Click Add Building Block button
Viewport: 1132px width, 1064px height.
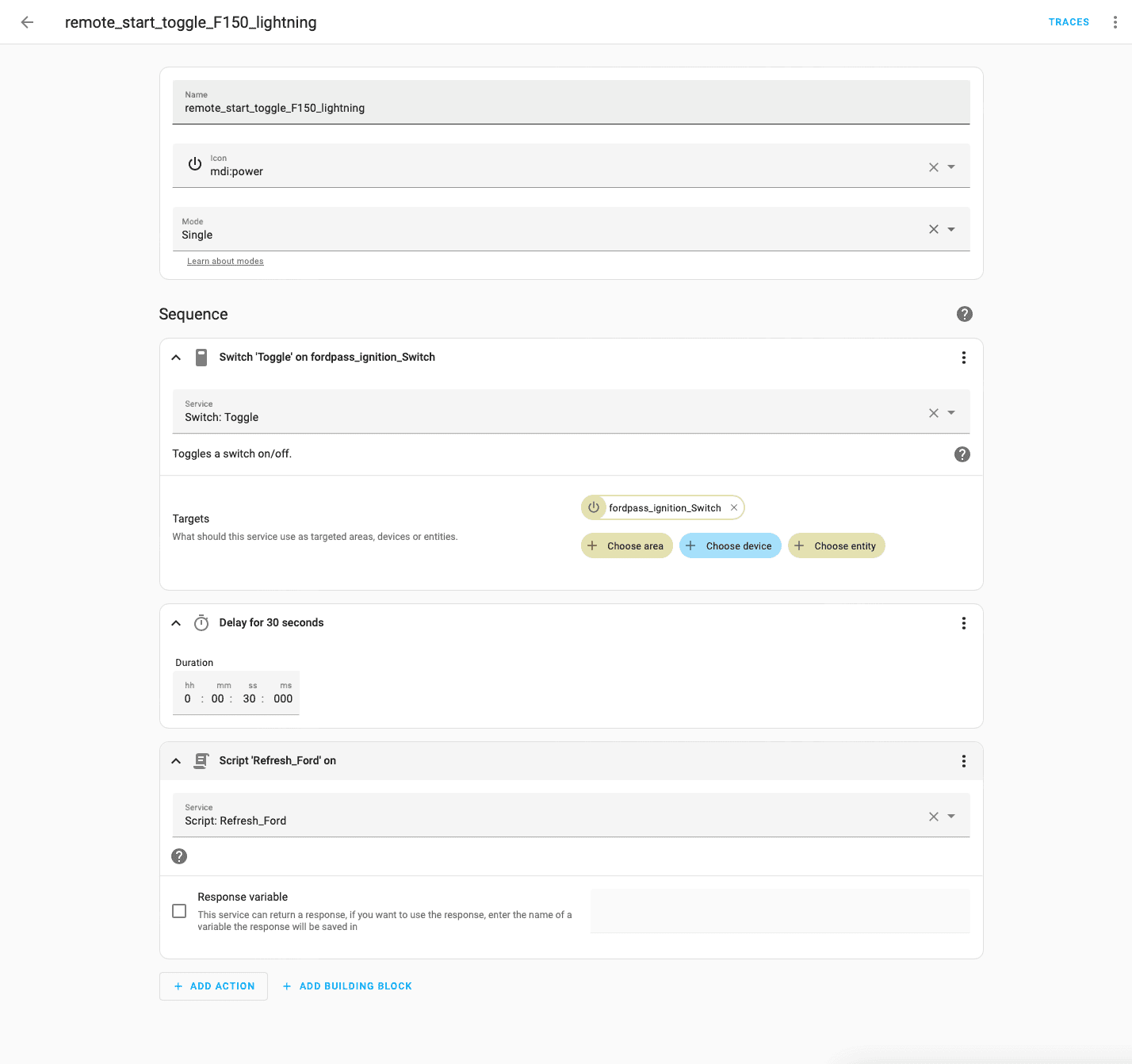[347, 986]
